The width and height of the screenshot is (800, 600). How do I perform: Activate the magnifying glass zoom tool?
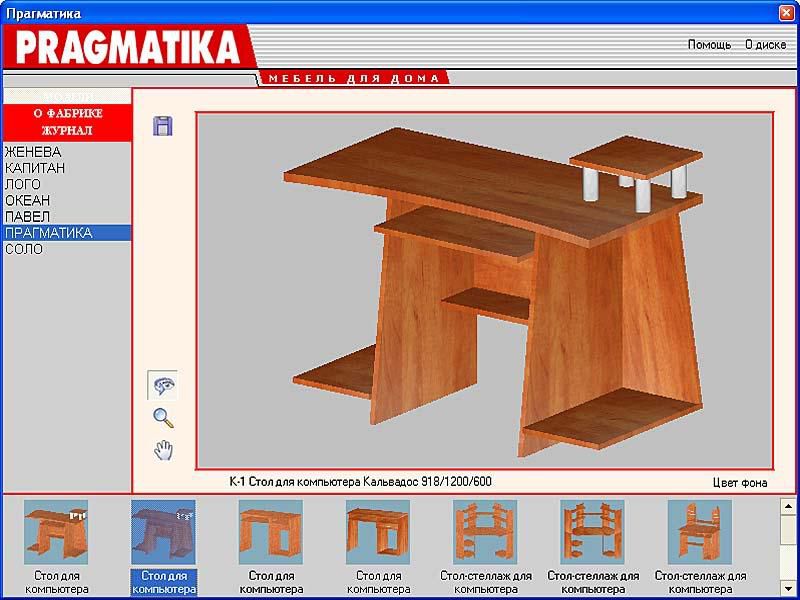point(163,418)
